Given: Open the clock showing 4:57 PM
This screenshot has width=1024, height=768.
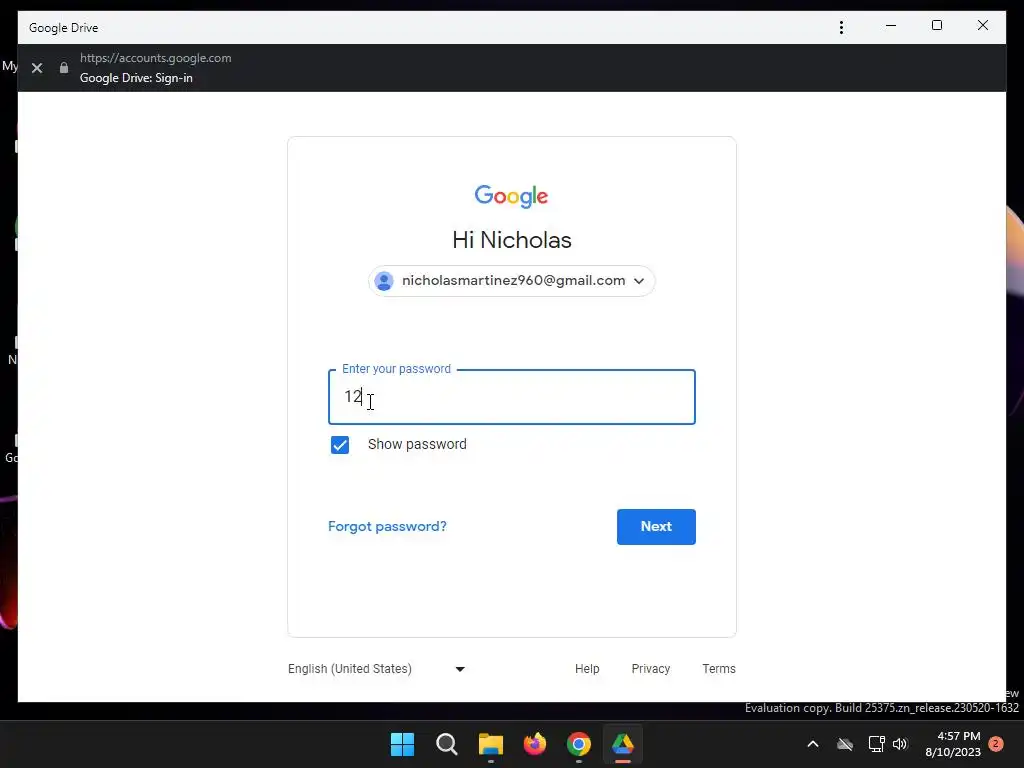Looking at the screenshot, I should click(x=953, y=744).
